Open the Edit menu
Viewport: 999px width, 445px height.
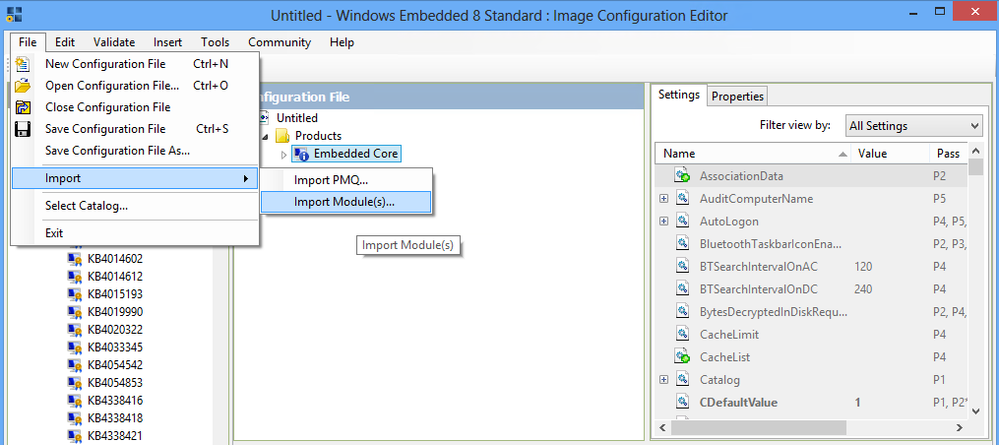pos(65,43)
